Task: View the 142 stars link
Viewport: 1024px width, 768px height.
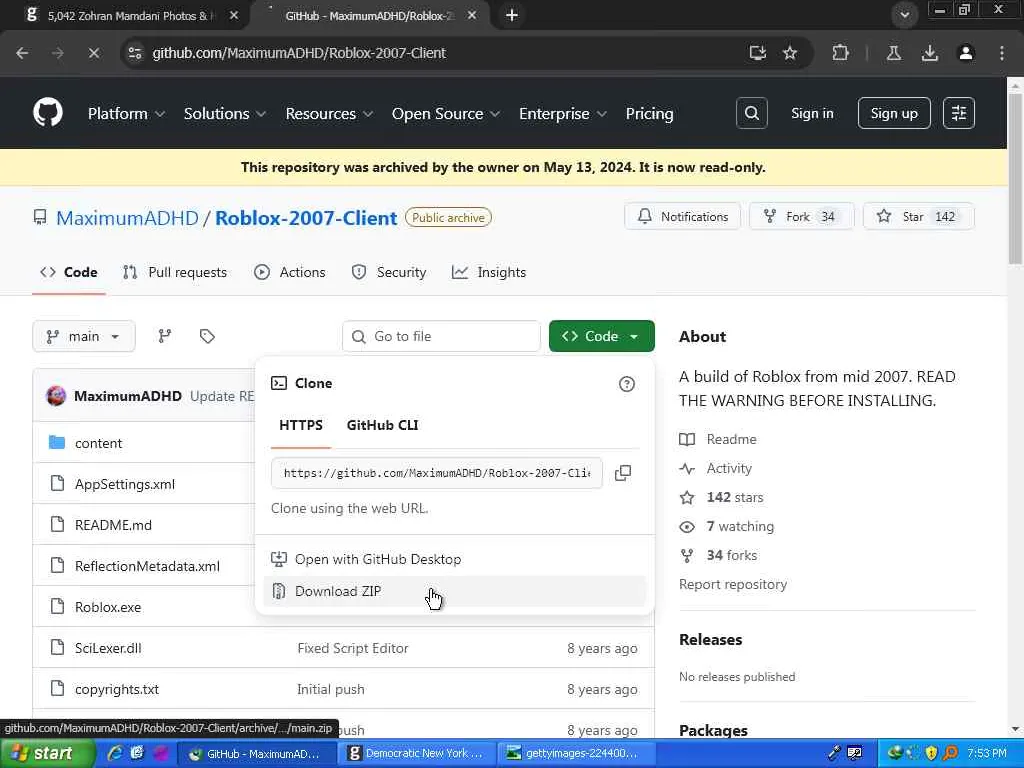Action: coord(735,497)
